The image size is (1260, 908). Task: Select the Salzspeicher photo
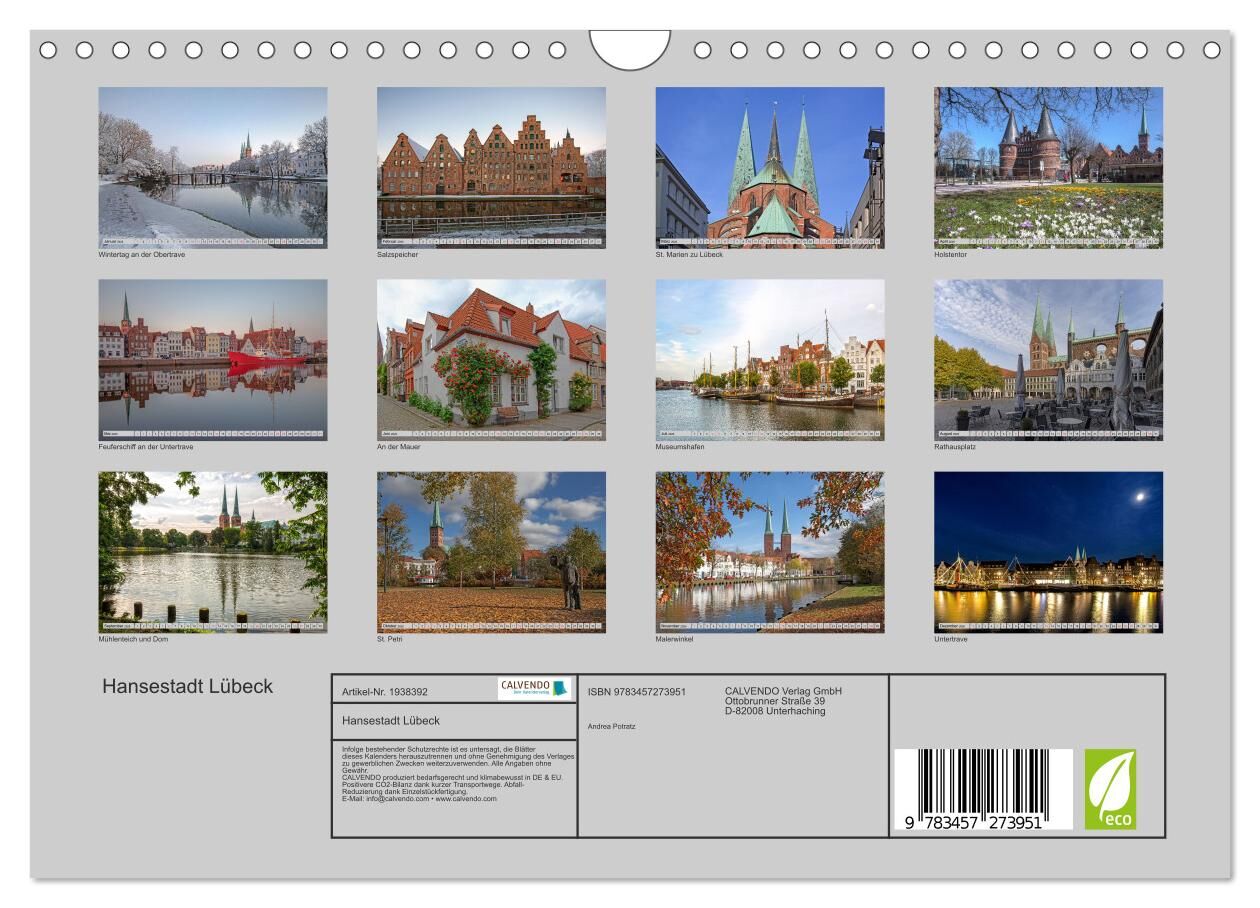[x=491, y=167]
